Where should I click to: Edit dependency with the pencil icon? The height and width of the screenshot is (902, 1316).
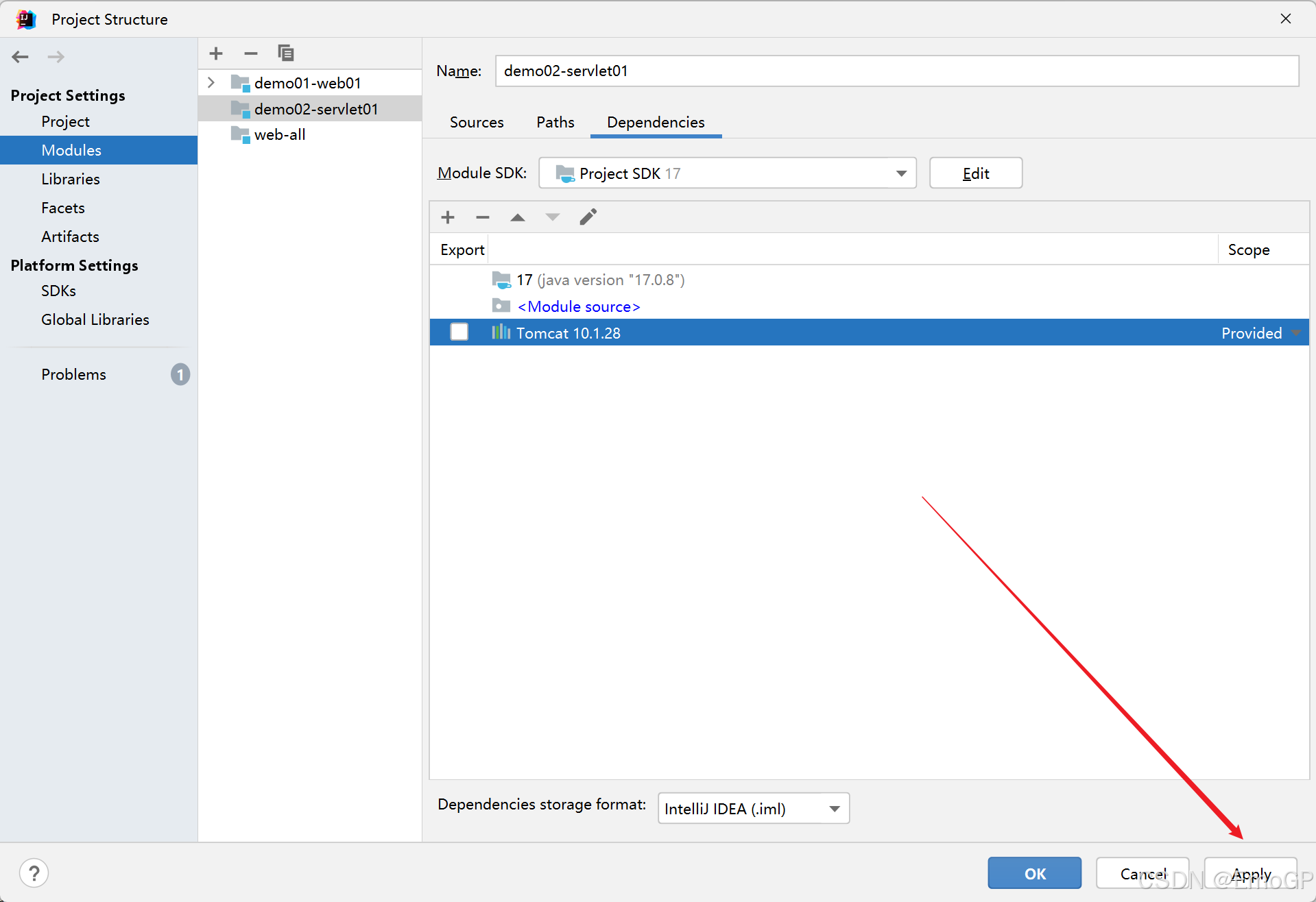[x=588, y=217]
